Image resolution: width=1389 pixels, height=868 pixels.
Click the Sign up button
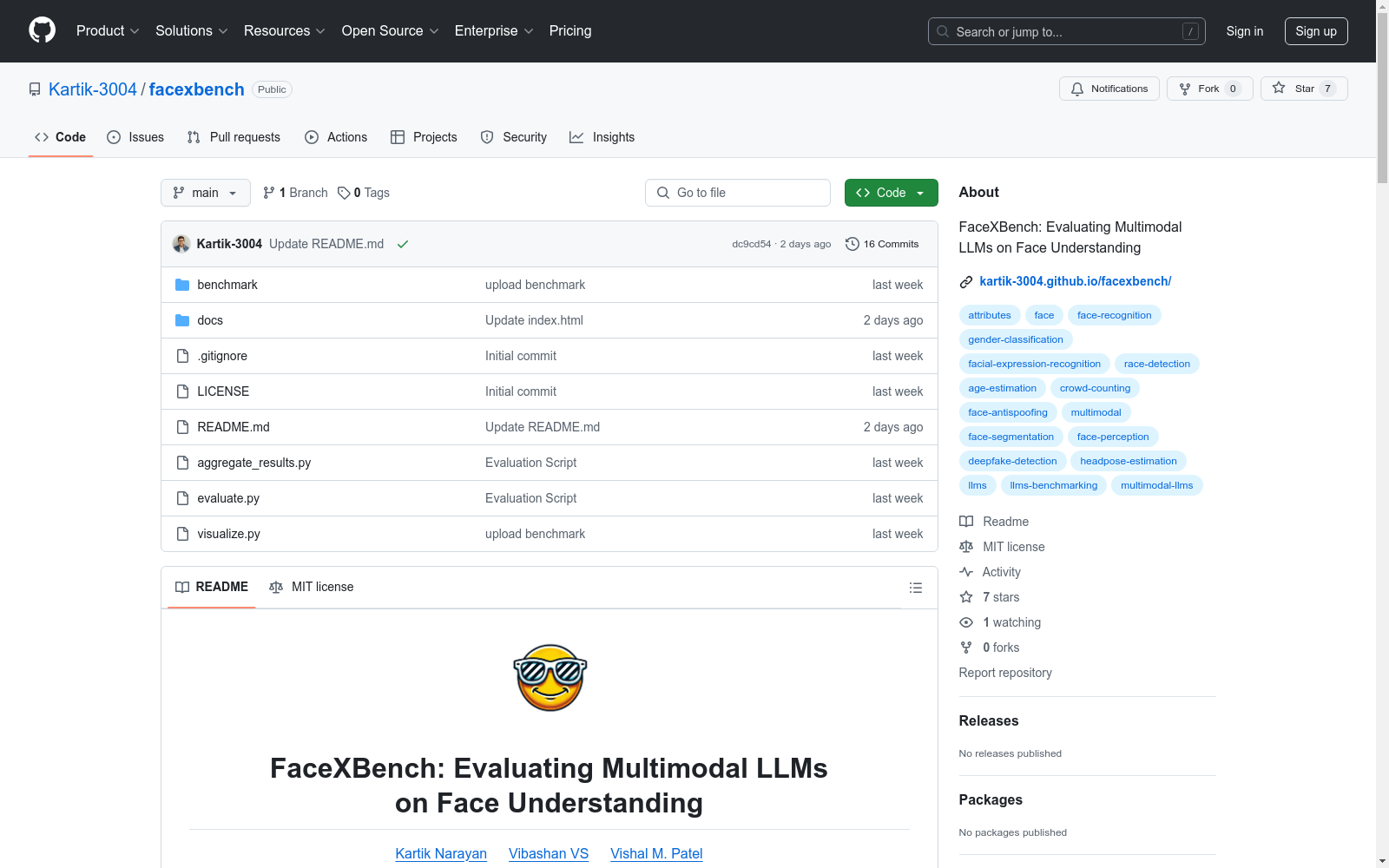pos(1316,31)
